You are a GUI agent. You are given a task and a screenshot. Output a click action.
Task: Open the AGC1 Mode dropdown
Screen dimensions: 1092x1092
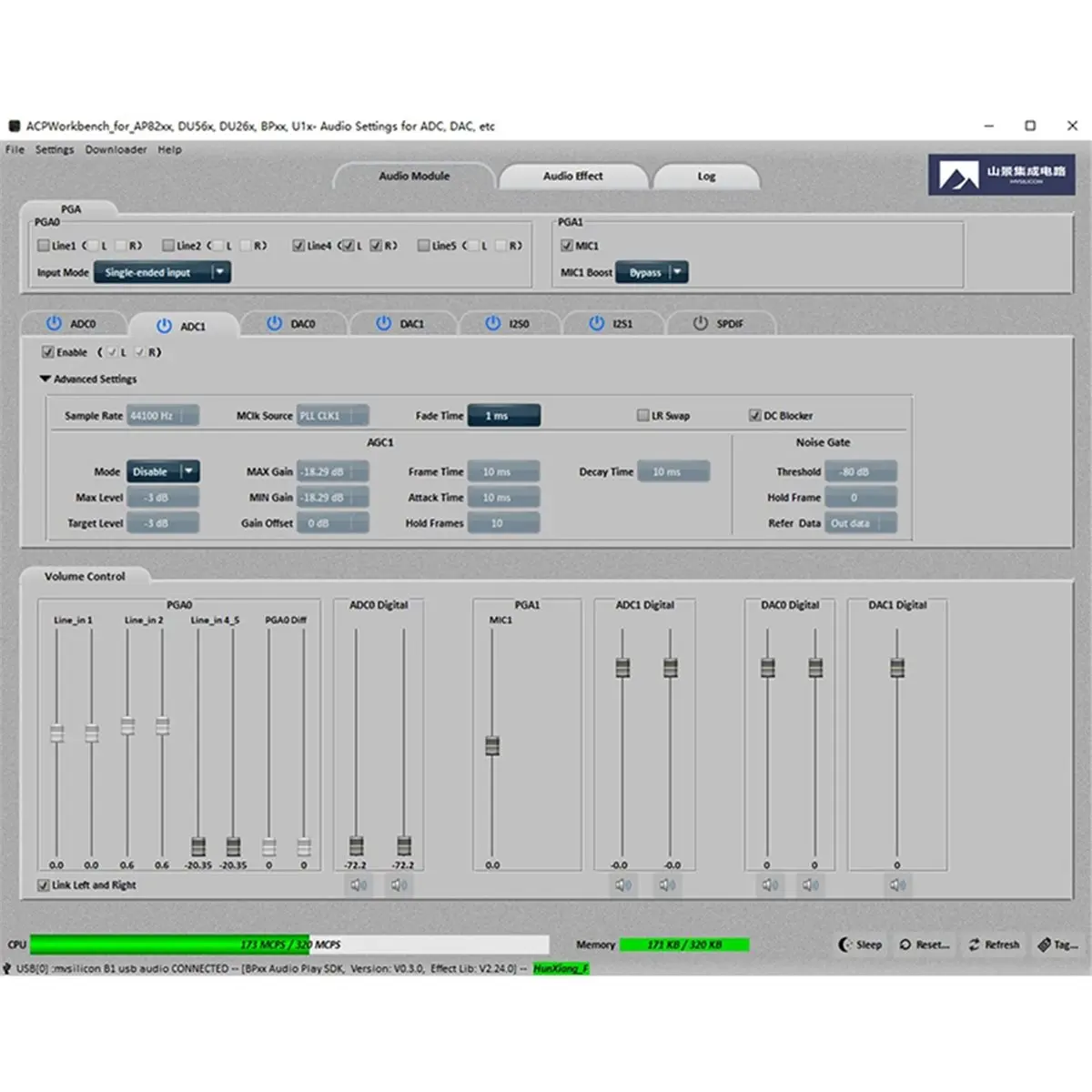click(x=163, y=471)
